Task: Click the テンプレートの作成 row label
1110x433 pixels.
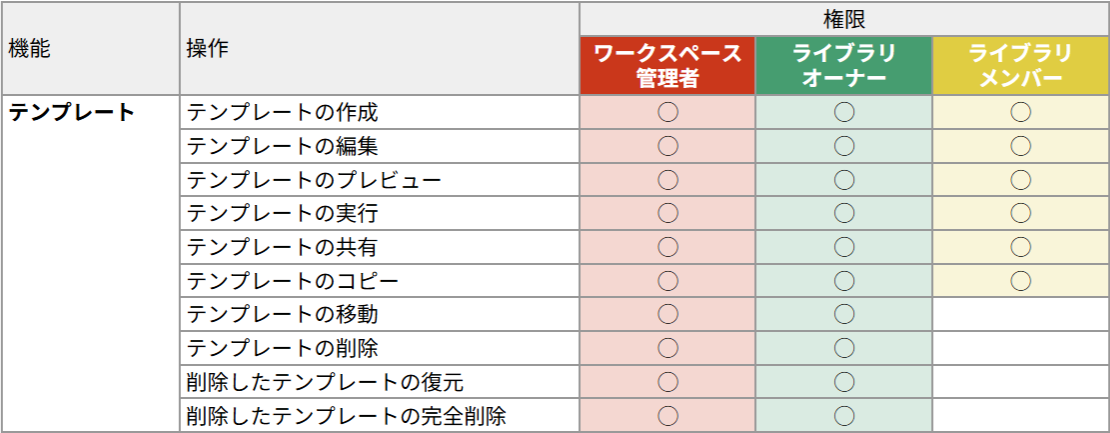Action: pyautogui.click(x=283, y=112)
